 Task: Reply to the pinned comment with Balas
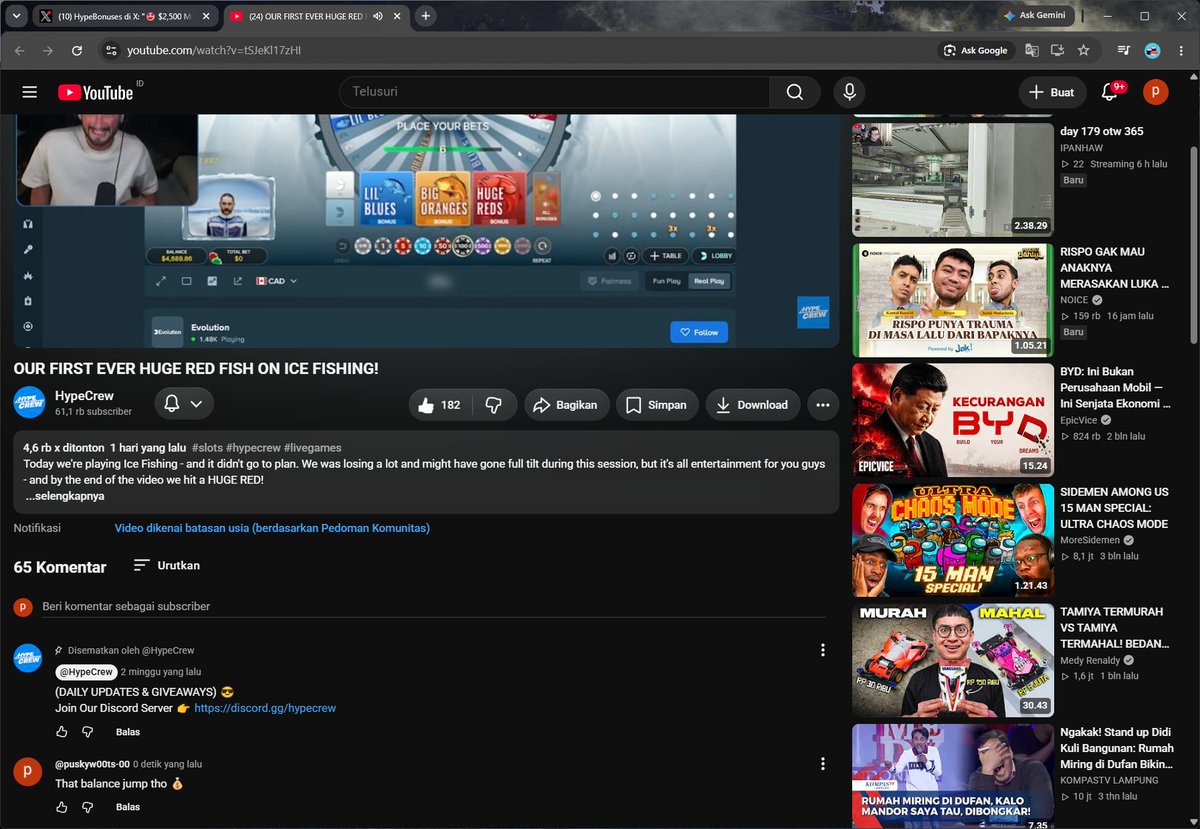128,732
